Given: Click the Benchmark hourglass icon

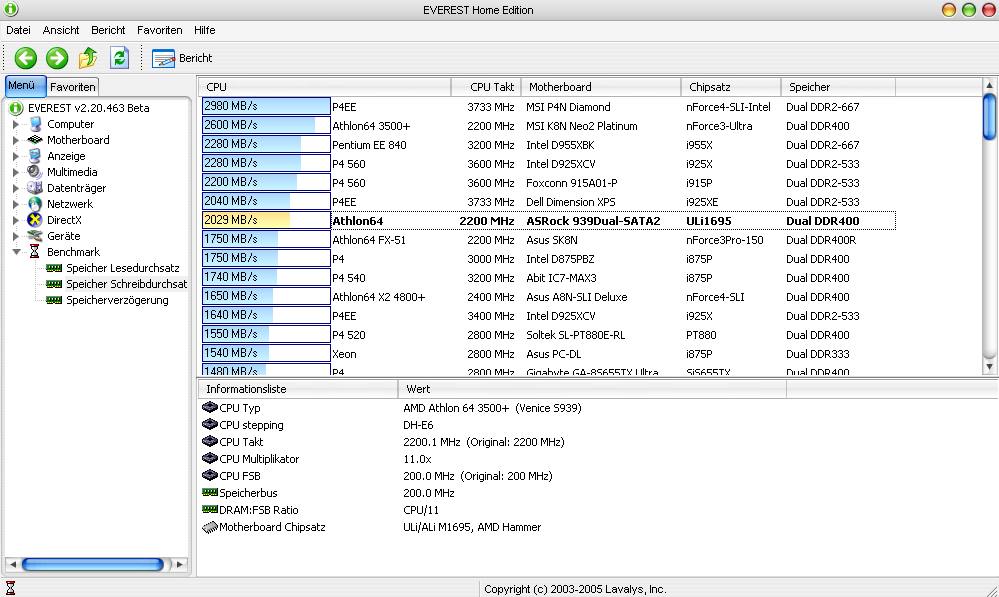Looking at the screenshot, I should pos(34,252).
